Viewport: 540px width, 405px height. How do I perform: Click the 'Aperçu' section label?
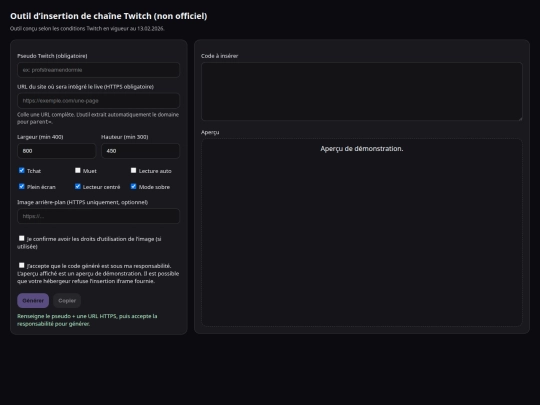[x=210, y=132]
